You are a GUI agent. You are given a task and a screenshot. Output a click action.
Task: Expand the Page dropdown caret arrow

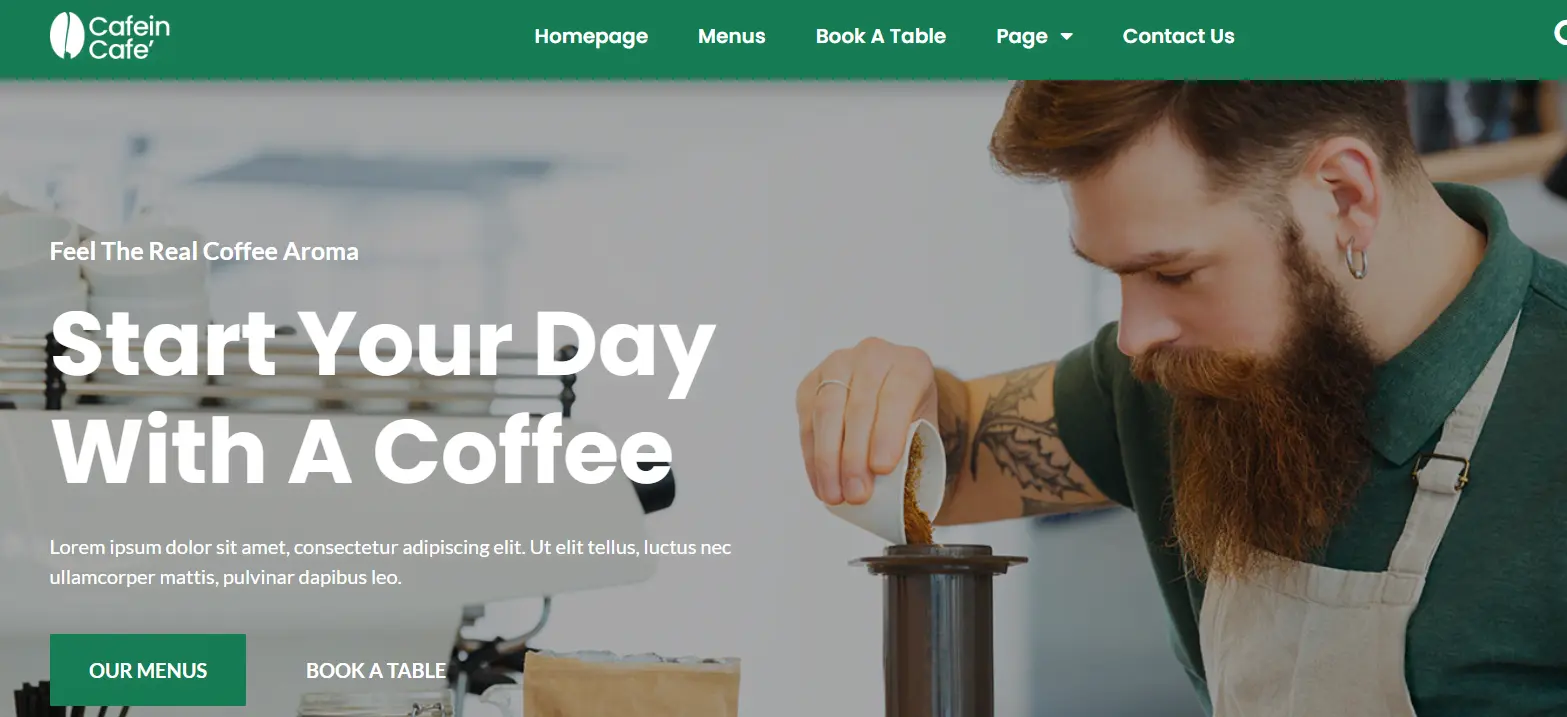(1066, 37)
